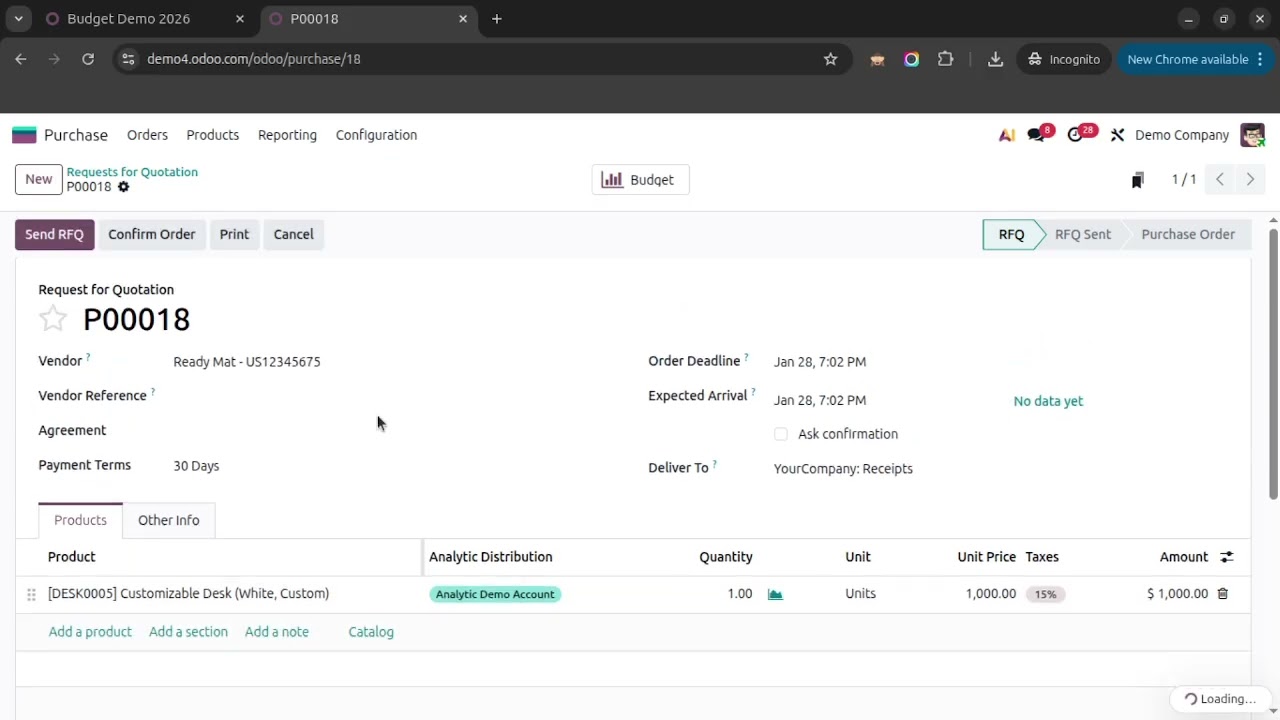This screenshot has height=720, width=1280.
Task: Click the Analytic Demo Account tag
Action: click(x=495, y=594)
